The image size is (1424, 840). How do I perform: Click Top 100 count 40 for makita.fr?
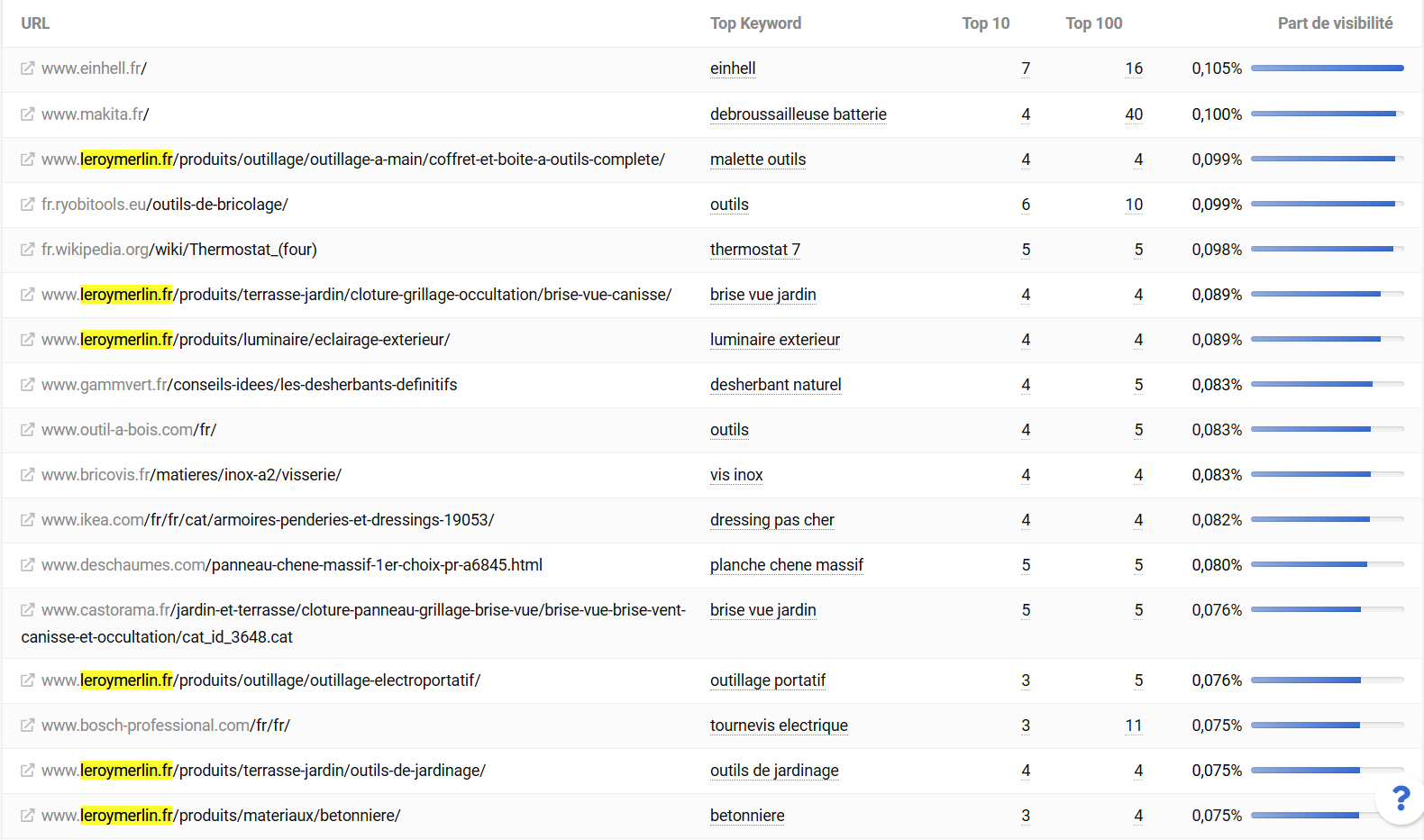tap(1133, 114)
